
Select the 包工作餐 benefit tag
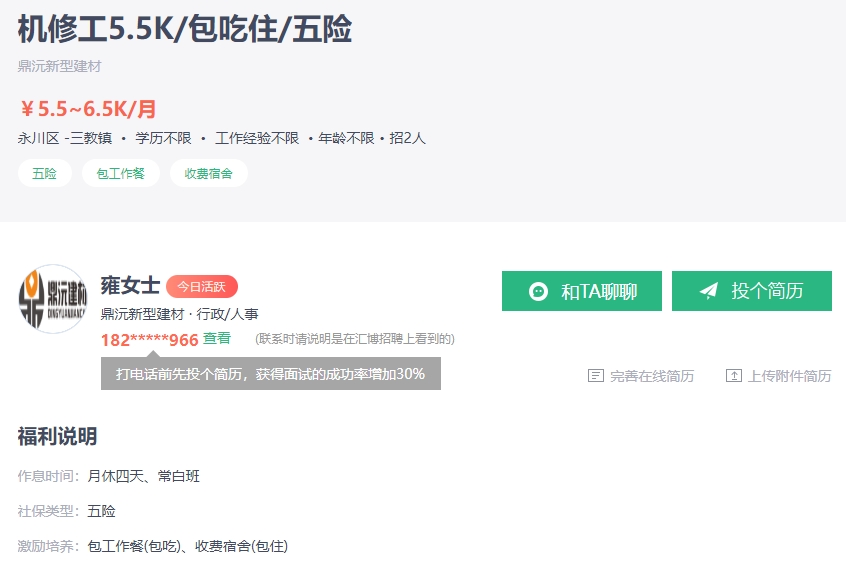(121, 173)
